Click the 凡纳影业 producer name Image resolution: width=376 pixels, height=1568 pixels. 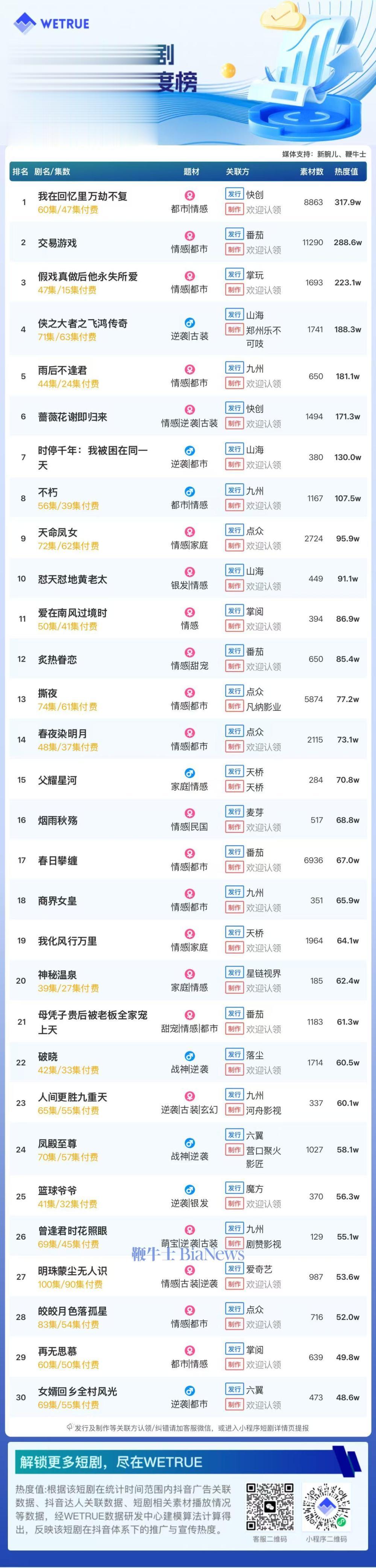[x=263, y=707]
